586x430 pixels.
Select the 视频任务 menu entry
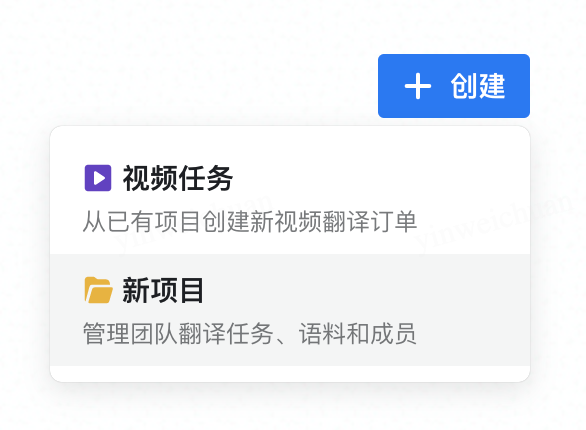[x=290, y=198]
